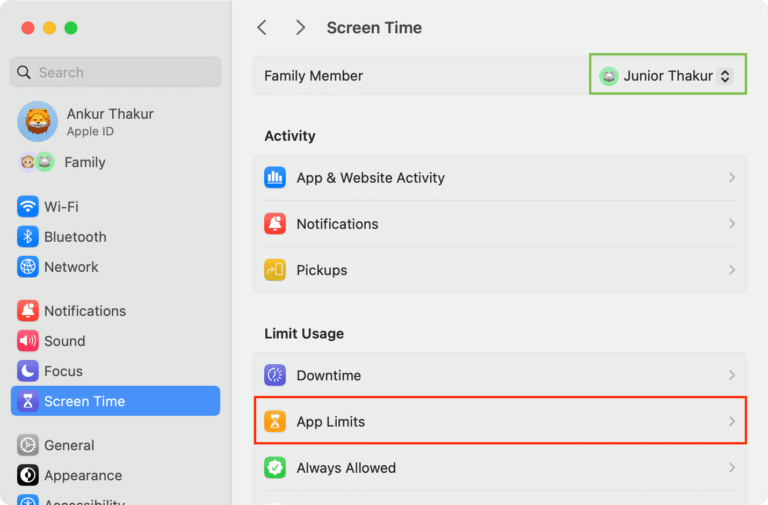Expand Activity Notifications row chevron

click(x=732, y=224)
